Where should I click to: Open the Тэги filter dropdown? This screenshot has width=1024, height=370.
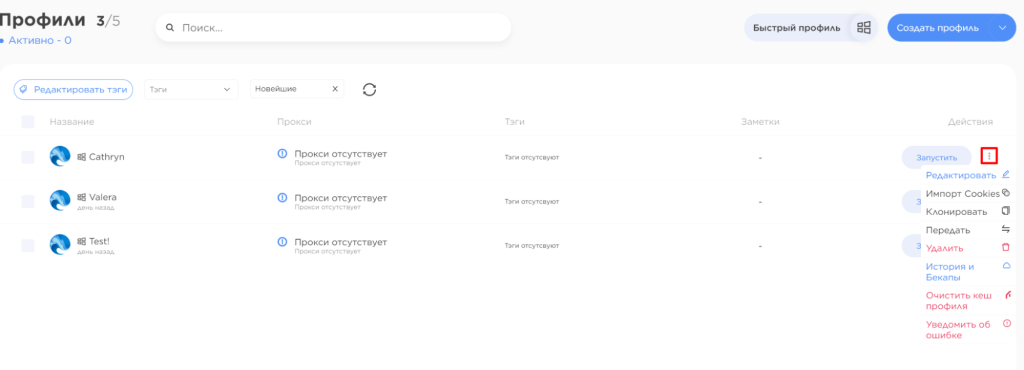[x=191, y=89]
